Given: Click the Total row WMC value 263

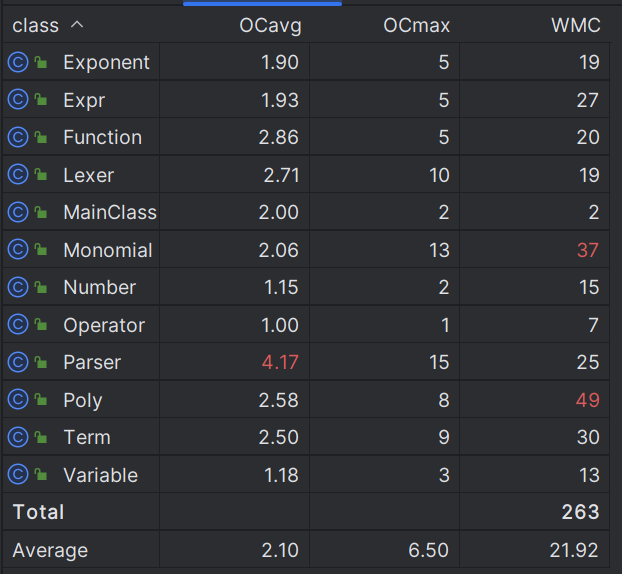Looking at the screenshot, I should tap(580, 512).
